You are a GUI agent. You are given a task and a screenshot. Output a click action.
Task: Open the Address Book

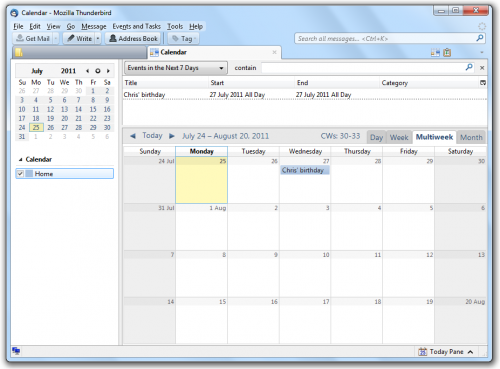click(133, 38)
